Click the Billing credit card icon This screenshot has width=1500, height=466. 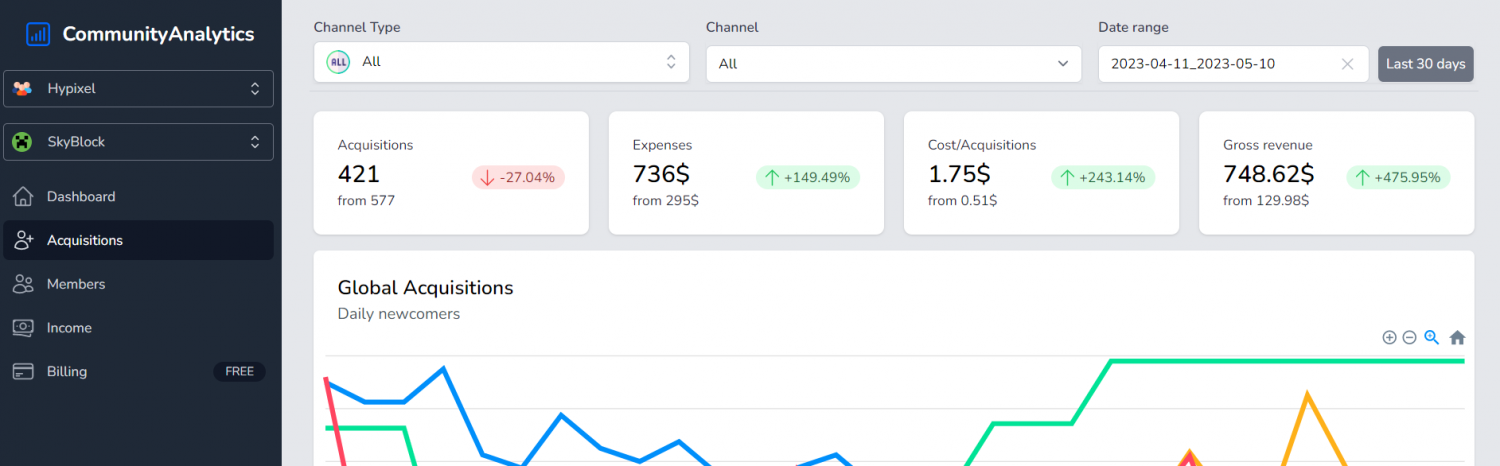24,371
